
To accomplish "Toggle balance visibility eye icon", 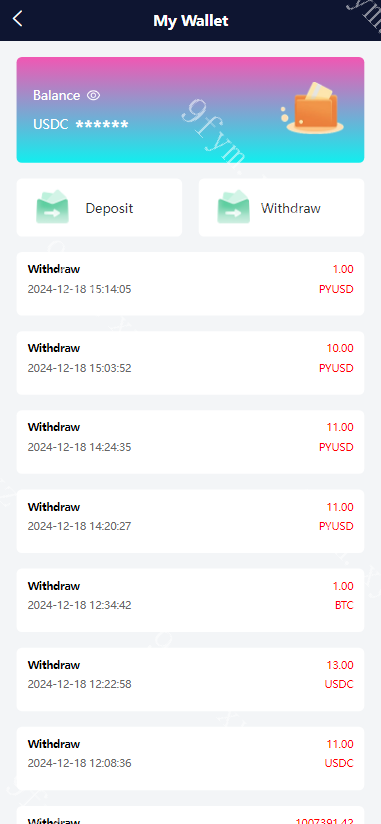I will pyautogui.click(x=94, y=95).
